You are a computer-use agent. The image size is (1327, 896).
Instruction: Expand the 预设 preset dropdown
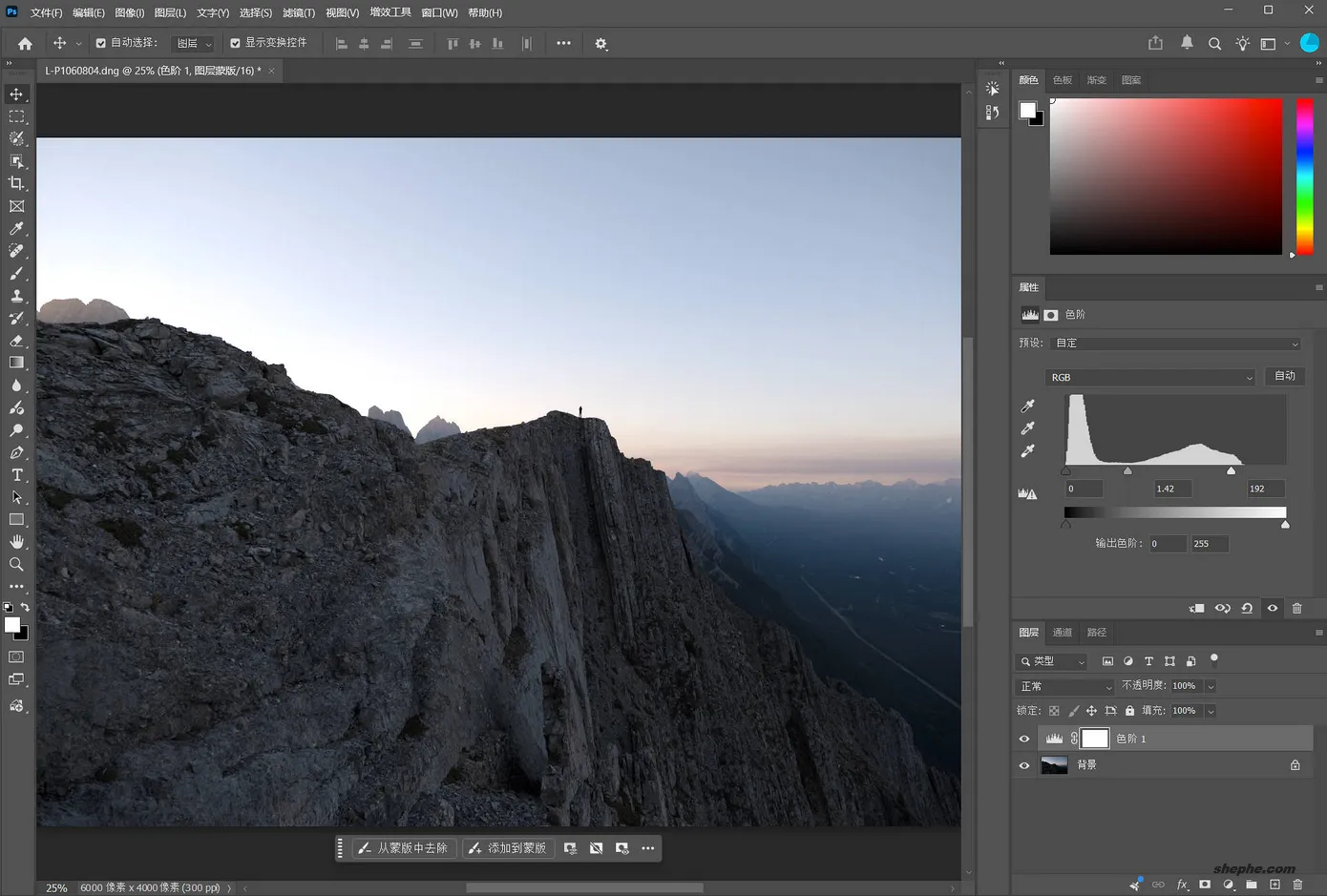click(x=1176, y=344)
